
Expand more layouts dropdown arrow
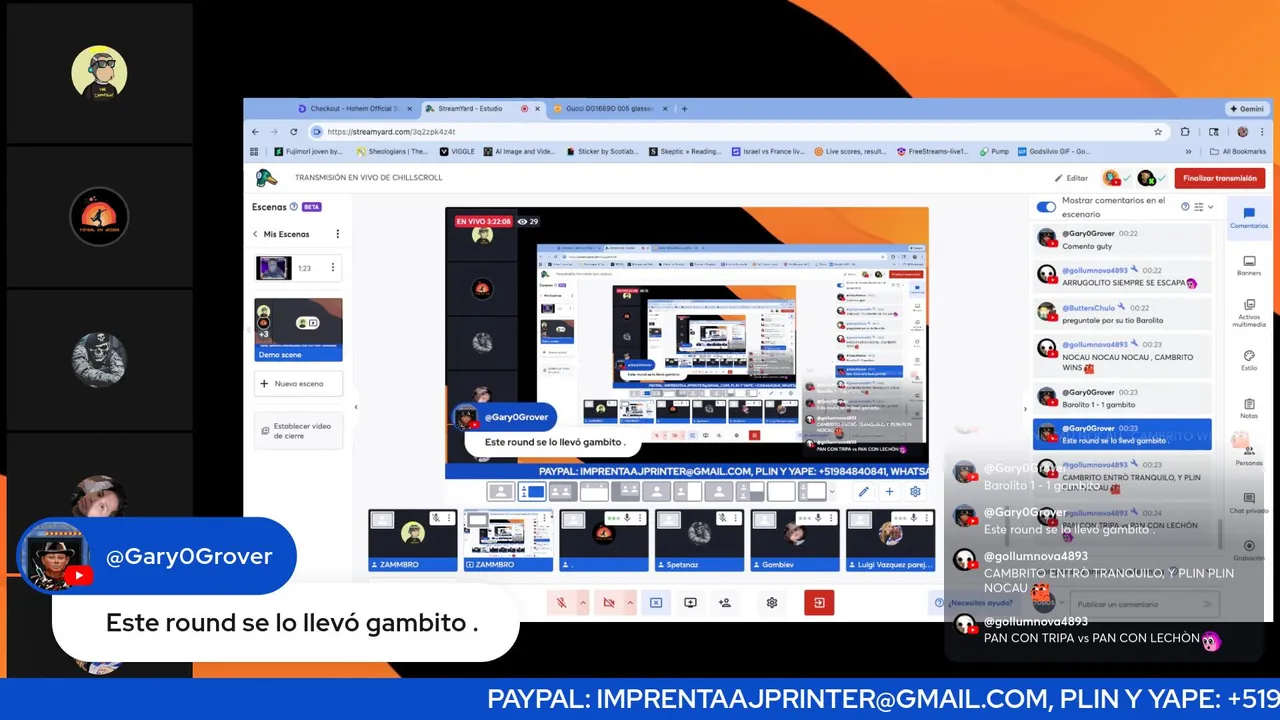[x=832, y=492]
